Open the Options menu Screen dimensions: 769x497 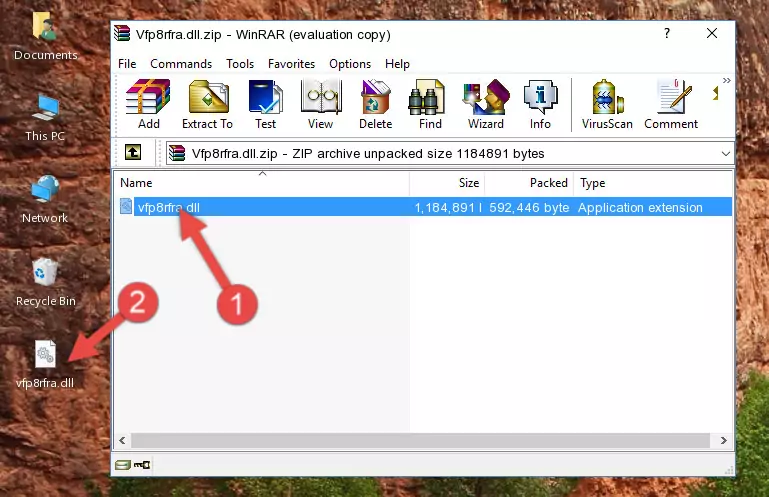point(350,64)
